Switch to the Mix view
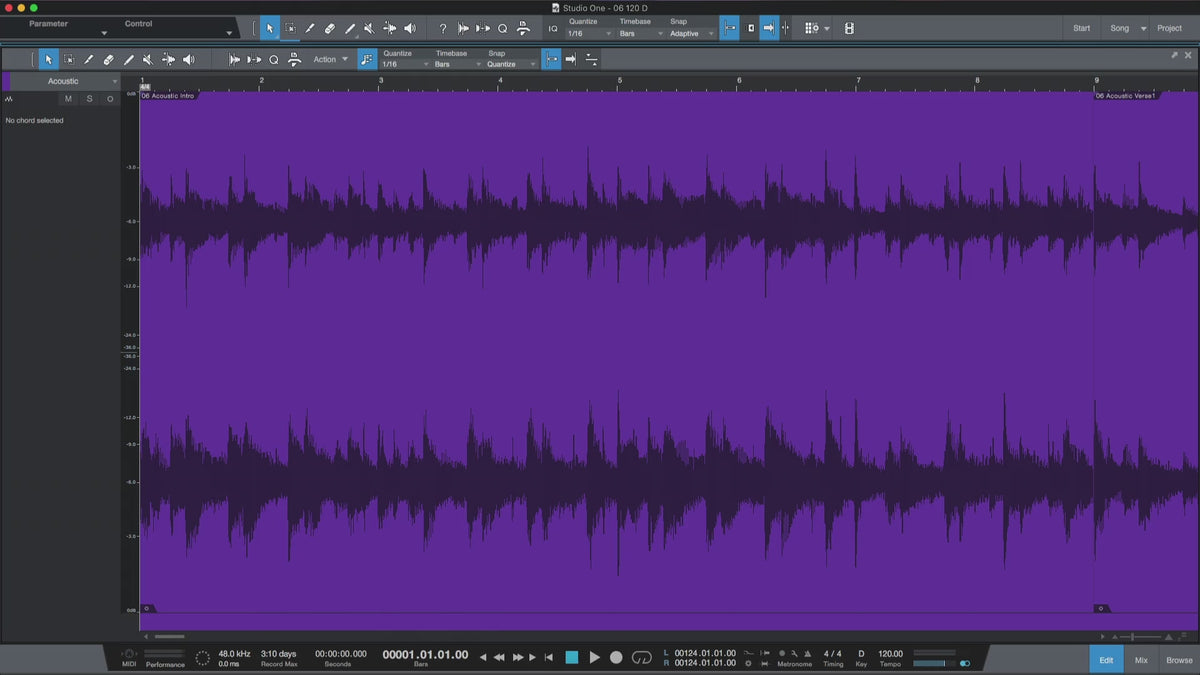This screenshot has width=1200, height=675. [1141, 660]
